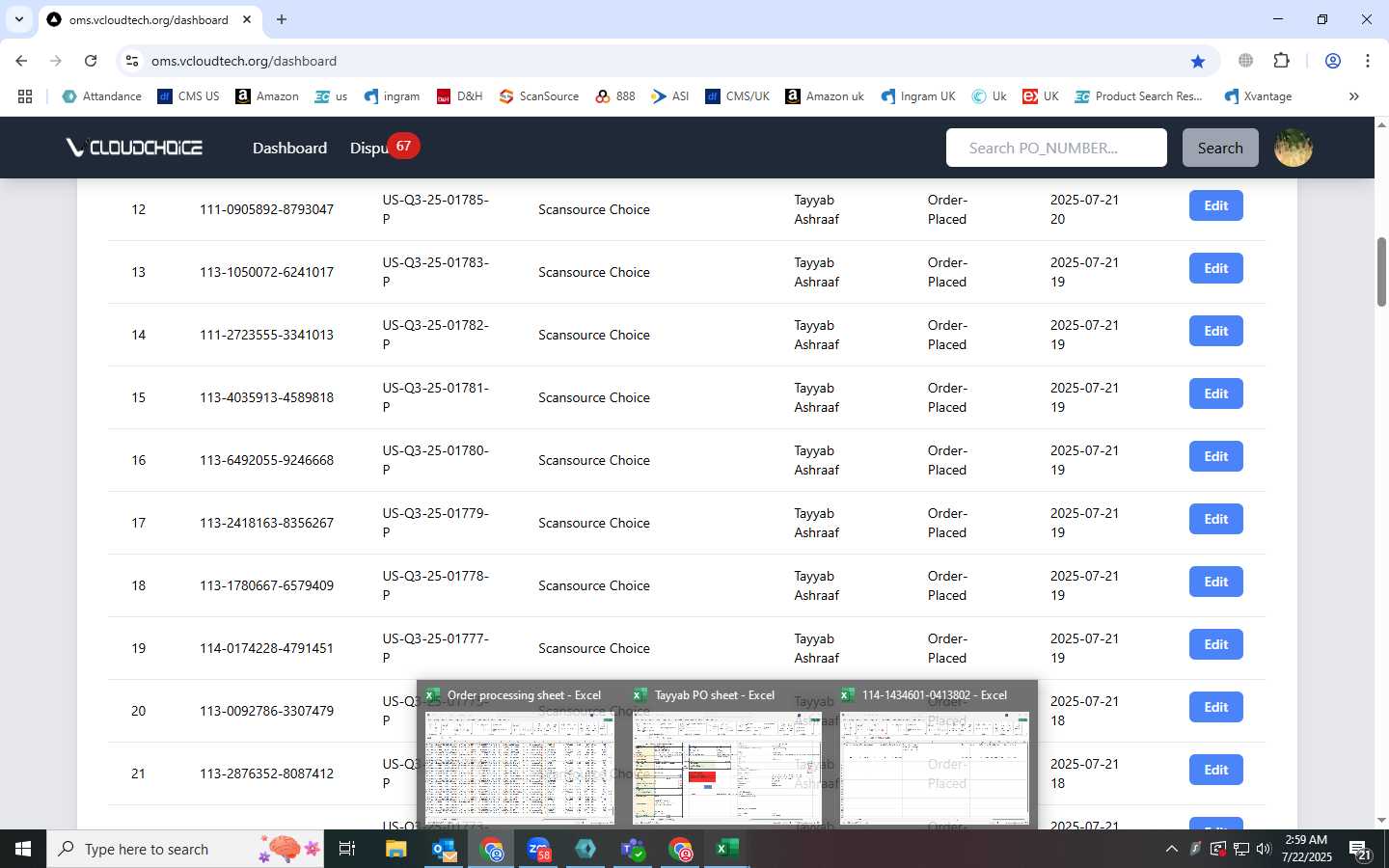The height and width of the screenshot is (868, 1389).
Task: Open the 'us' bookmark
Action: tap(331, 96)
